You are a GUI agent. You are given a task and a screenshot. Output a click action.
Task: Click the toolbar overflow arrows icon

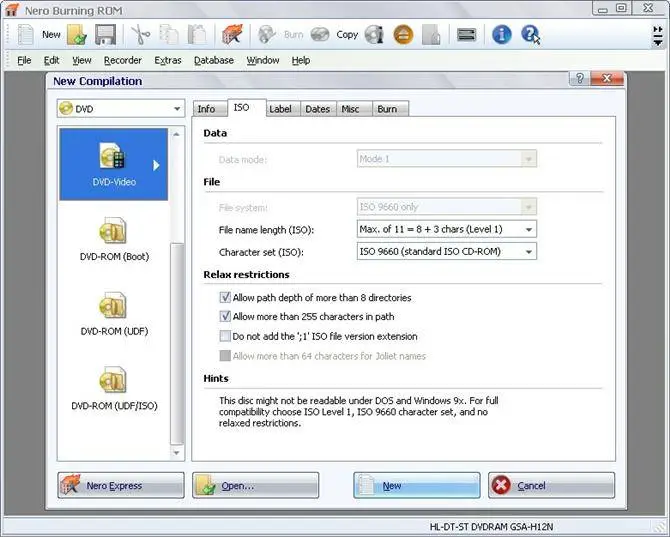point(658,36)
